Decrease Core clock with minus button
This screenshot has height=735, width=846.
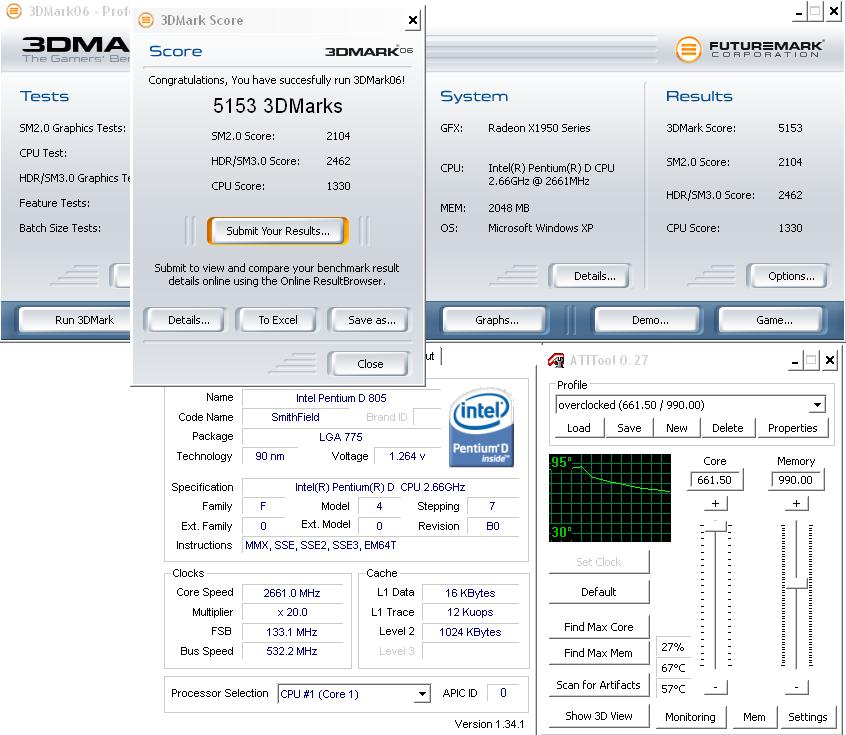[715, 688]
